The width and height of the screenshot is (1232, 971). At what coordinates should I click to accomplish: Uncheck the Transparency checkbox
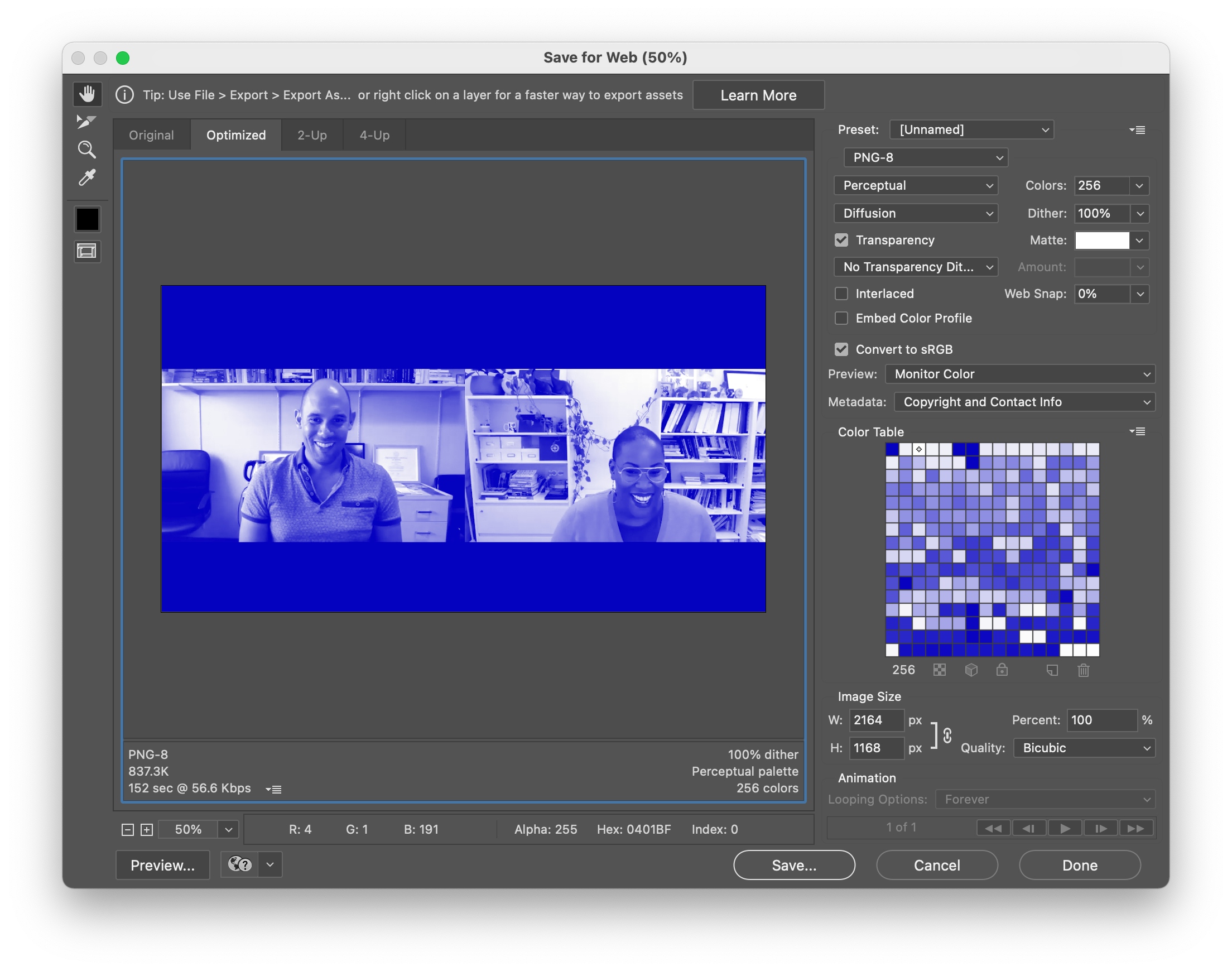(x=841, y=241)
